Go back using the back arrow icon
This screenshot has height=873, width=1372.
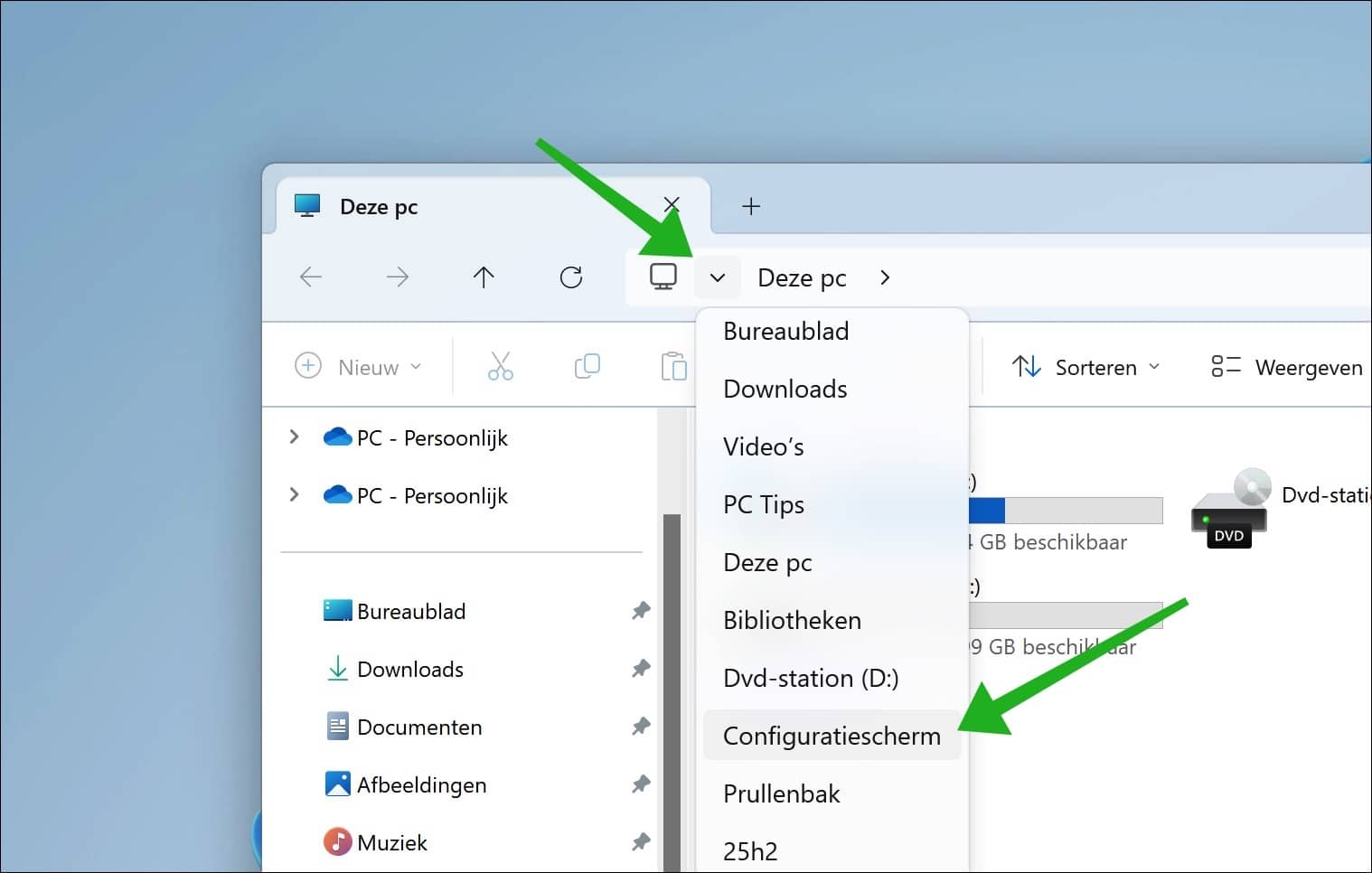311,277
